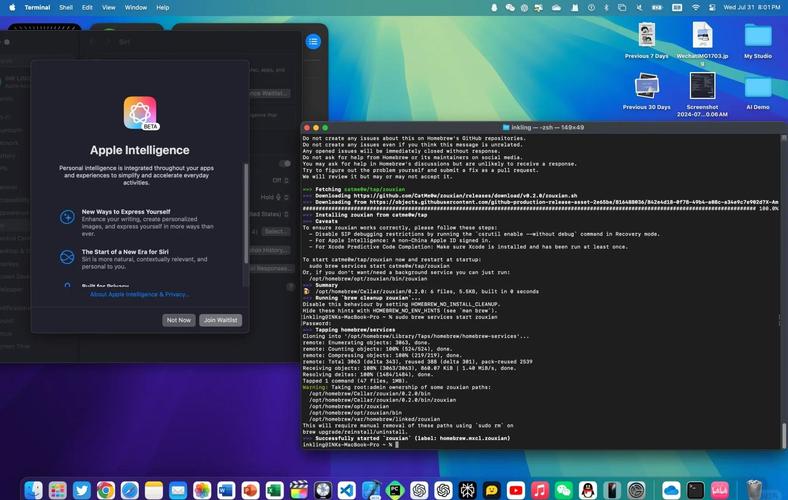Open the YouTube app in the Dock
Image resolution: width=788 pixels, height=500 pixels.
tap(516, 489)
